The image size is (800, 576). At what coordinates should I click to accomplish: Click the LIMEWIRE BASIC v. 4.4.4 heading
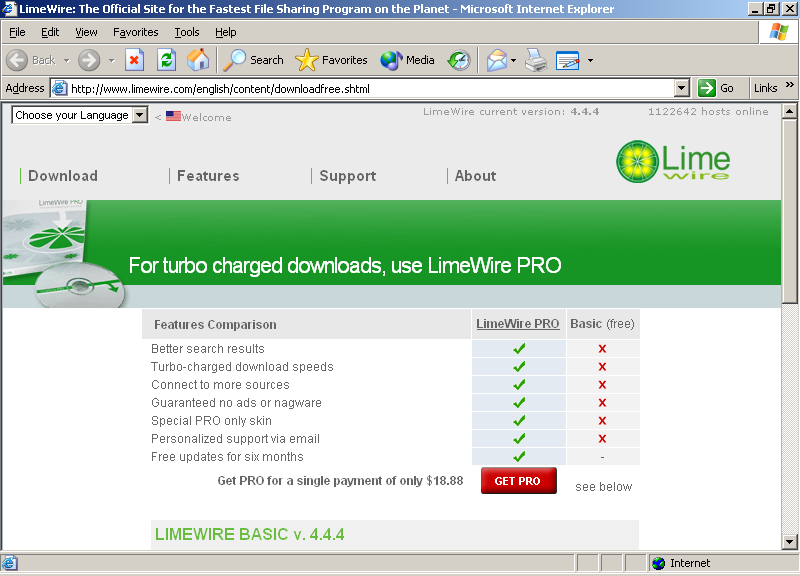[x=249, y=534]
